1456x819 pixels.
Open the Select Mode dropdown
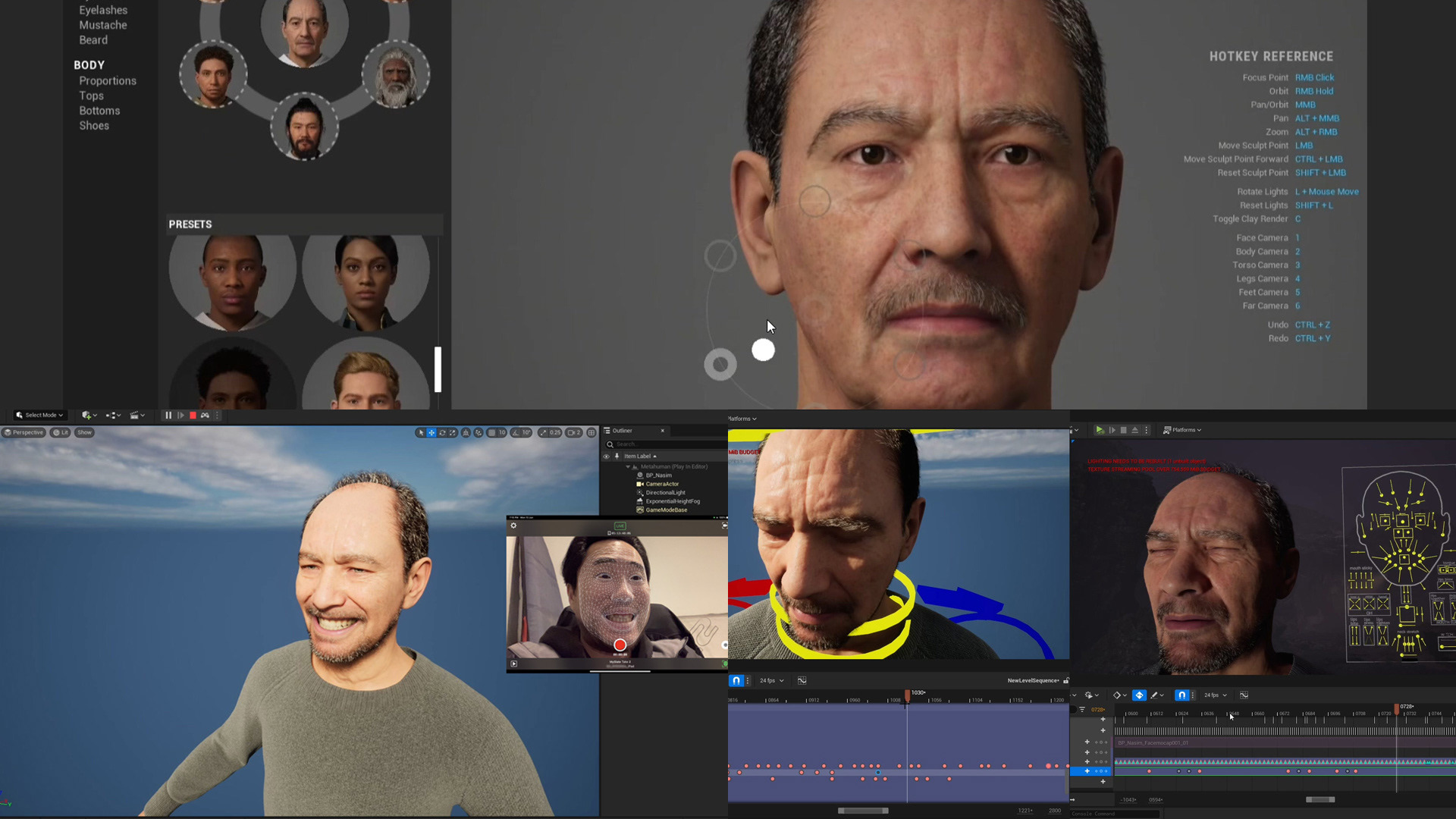point(40,416)
